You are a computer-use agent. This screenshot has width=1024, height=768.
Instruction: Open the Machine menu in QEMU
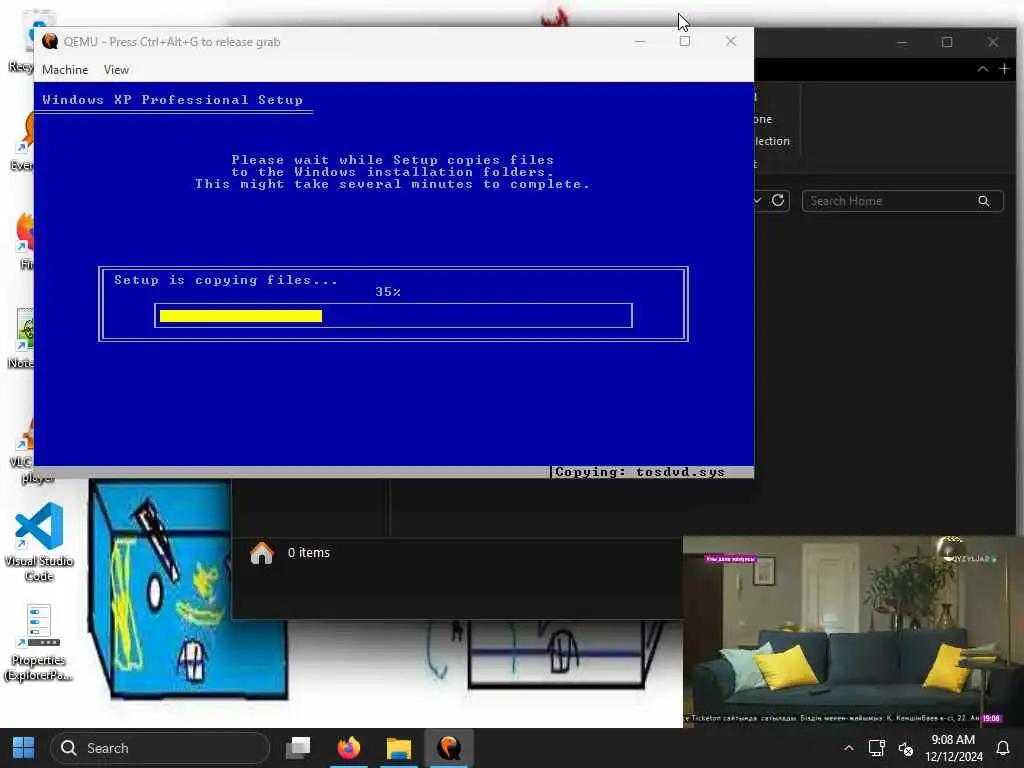(x=65, y=69)
